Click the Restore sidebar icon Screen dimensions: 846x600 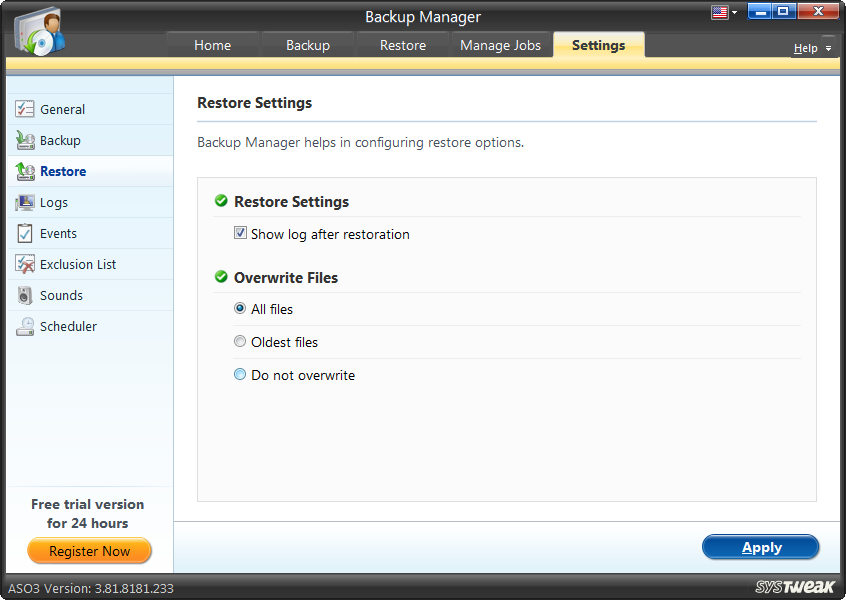[25, 170]
